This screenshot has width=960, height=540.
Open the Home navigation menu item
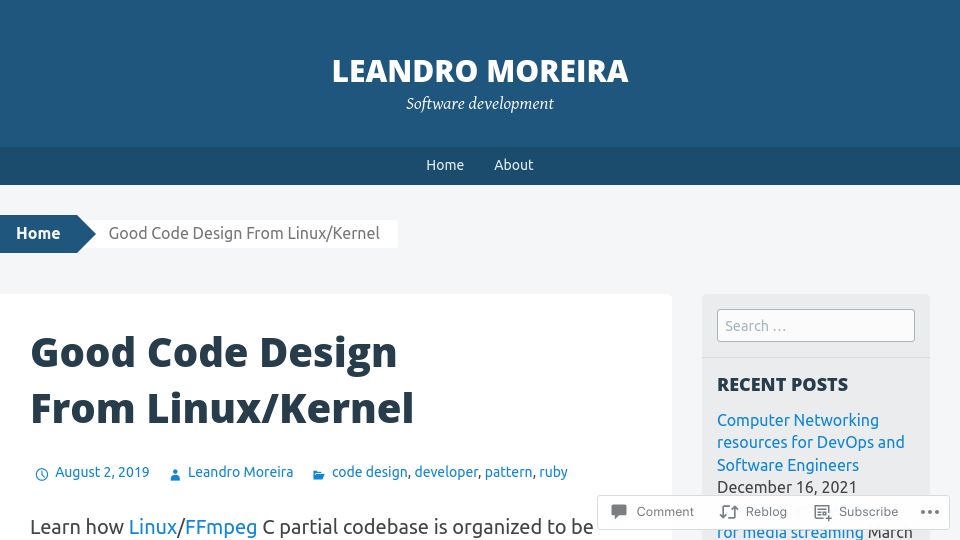pos(444,165)
